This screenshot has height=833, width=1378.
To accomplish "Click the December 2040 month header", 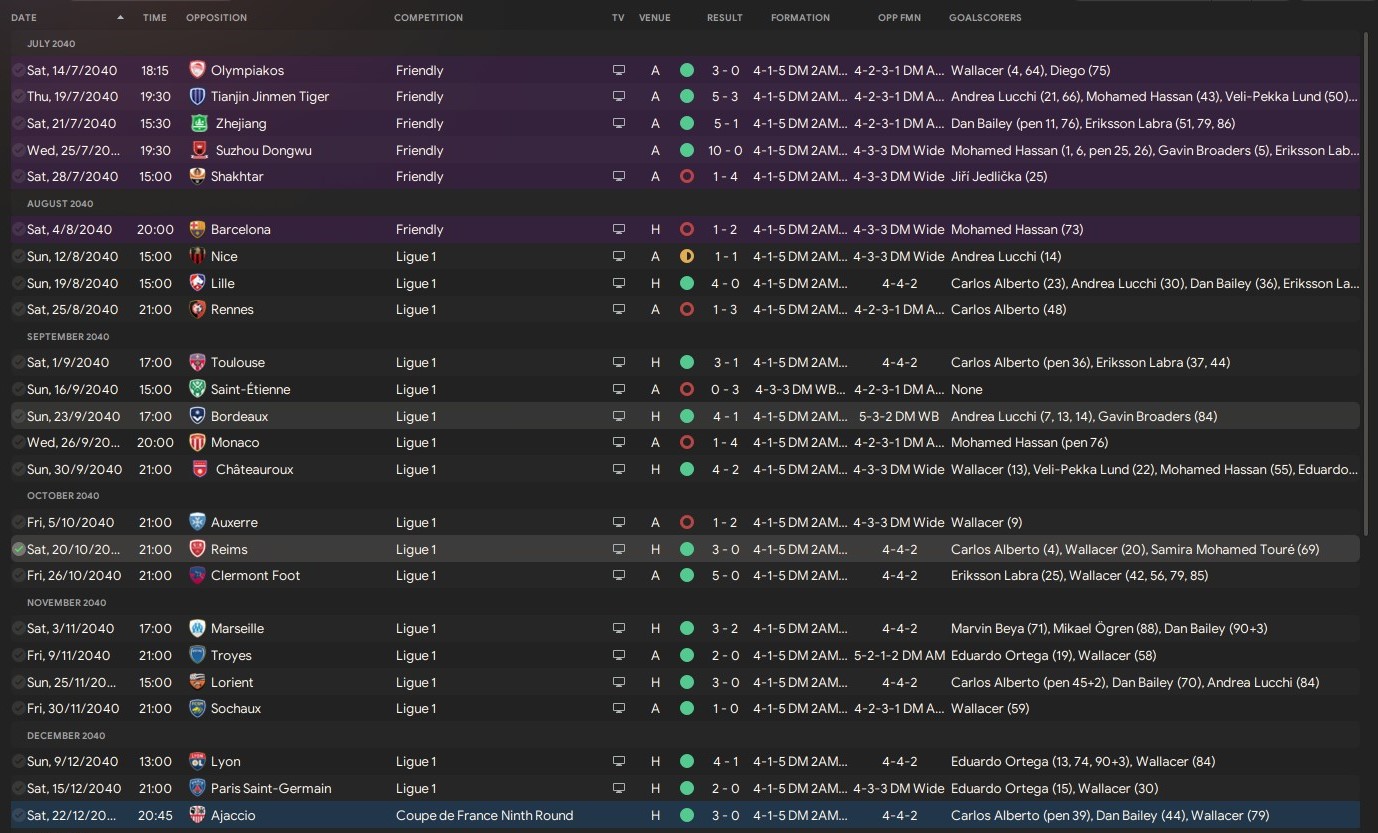I will point(66,735).
